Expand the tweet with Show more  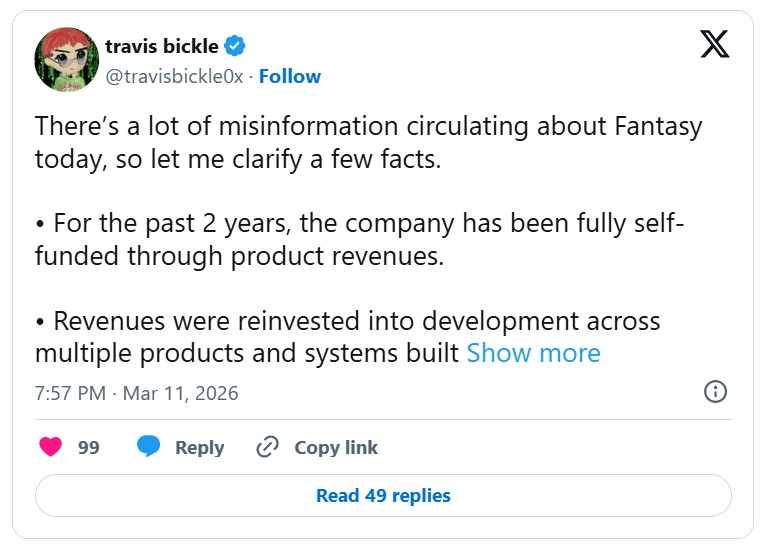tap(533, 353)
